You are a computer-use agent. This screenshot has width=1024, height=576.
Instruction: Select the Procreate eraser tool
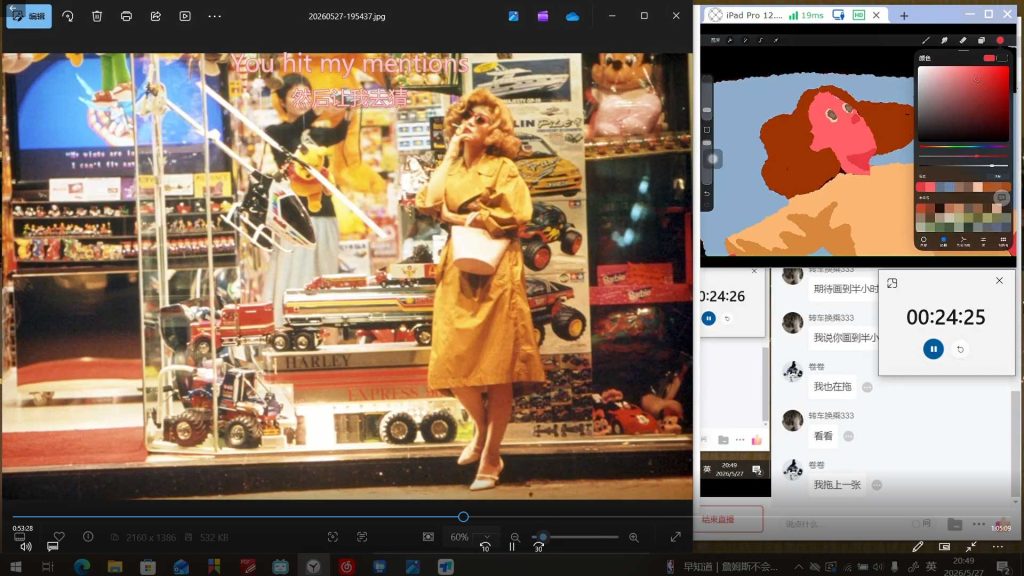pos(963,40)
